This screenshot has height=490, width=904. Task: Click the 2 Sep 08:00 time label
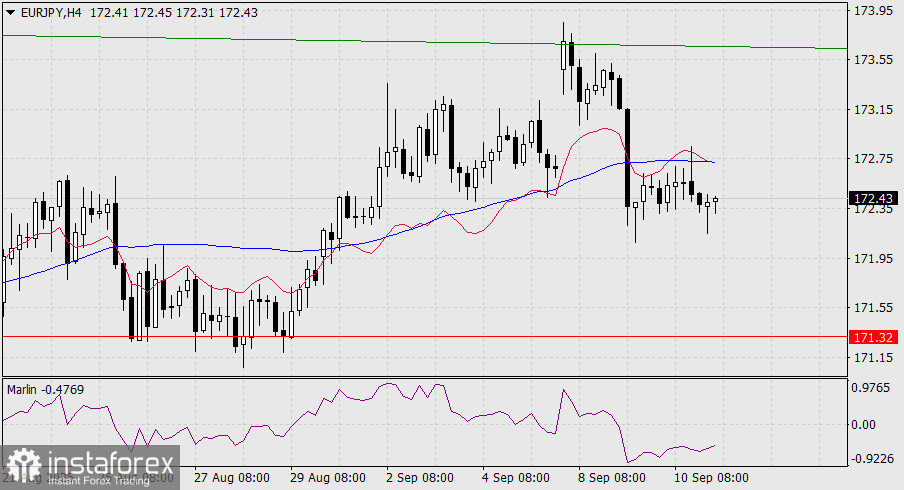click(x=420, y=478)
